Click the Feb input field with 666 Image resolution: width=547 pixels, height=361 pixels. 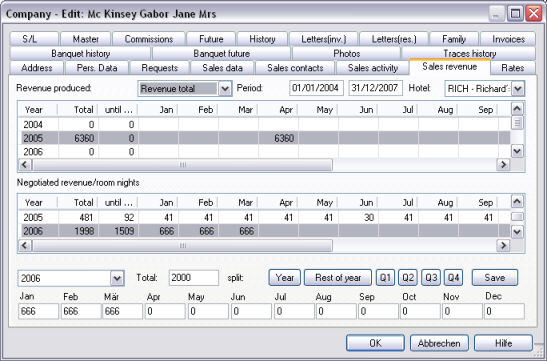pos(81,311)
